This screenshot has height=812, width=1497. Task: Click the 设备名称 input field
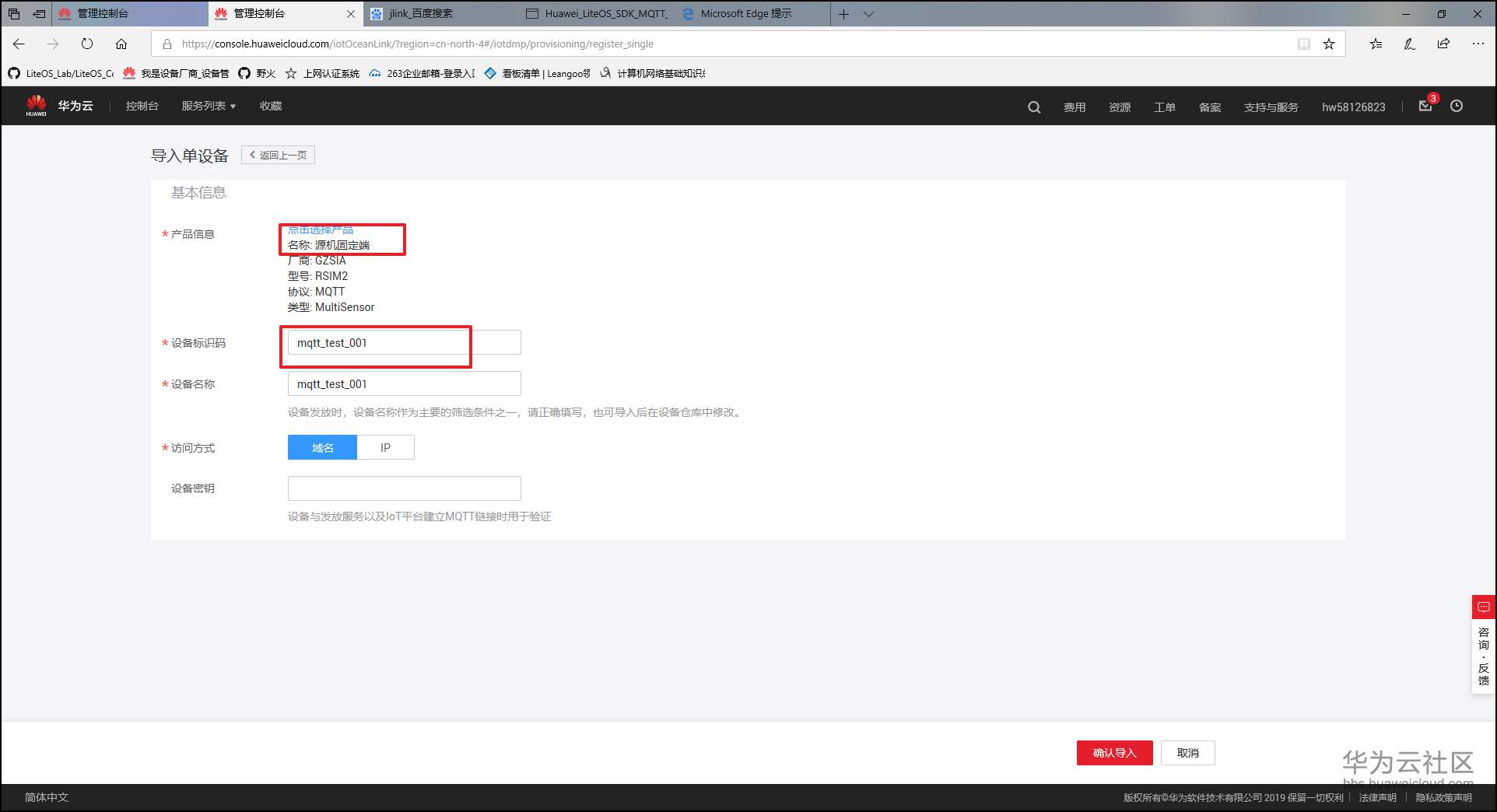pyautogui.click(x=405, y=384)
